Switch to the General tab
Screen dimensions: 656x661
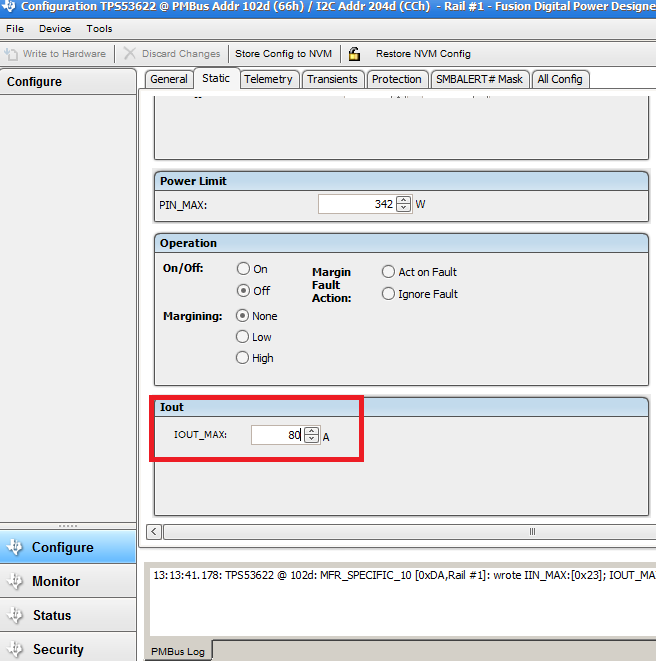tap(169, 79)
